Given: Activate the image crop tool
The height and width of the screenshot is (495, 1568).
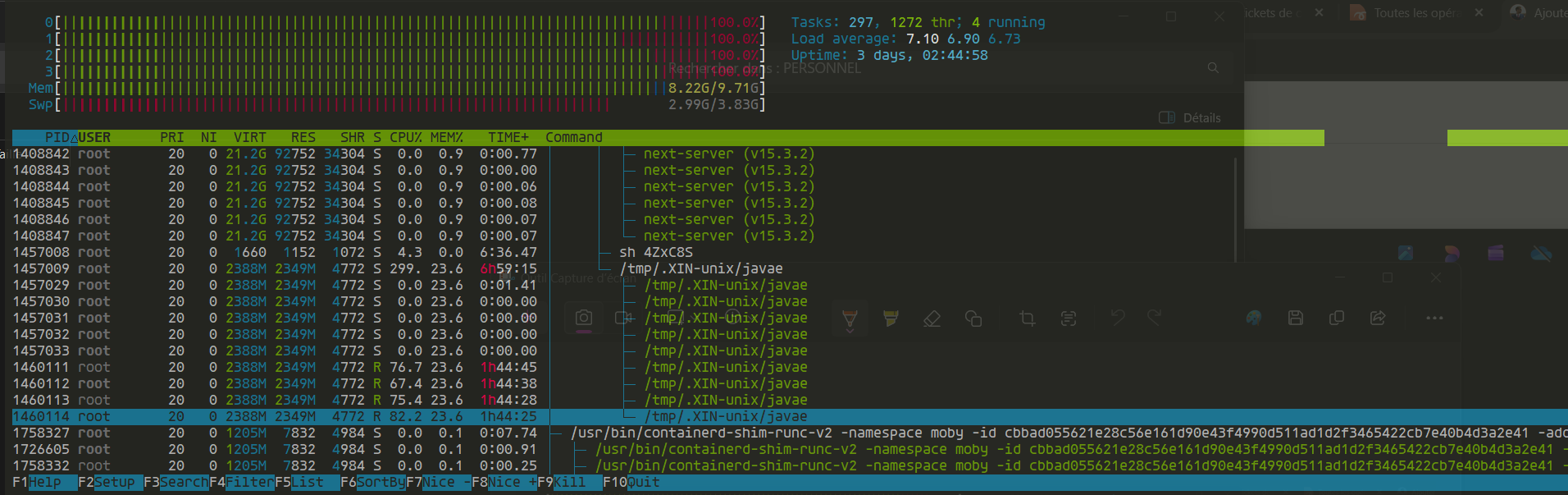Looking at the screenshot, I should coord(1027,319).
